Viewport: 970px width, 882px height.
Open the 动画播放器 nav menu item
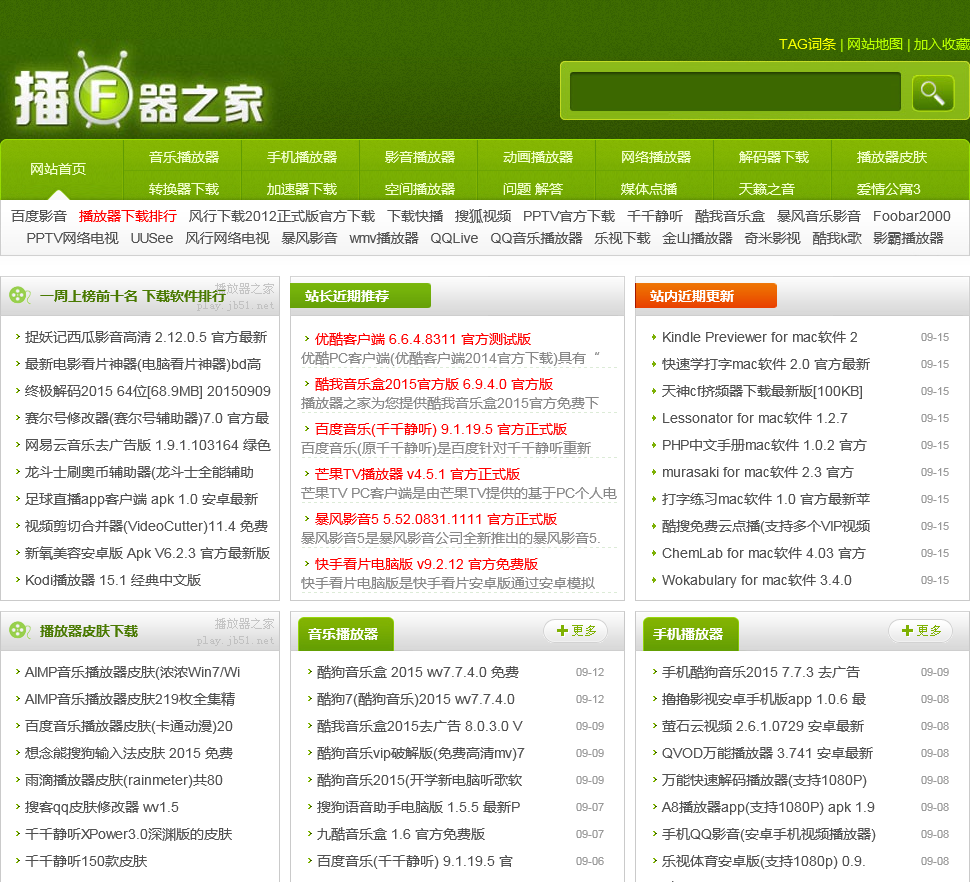coord(538,157)
